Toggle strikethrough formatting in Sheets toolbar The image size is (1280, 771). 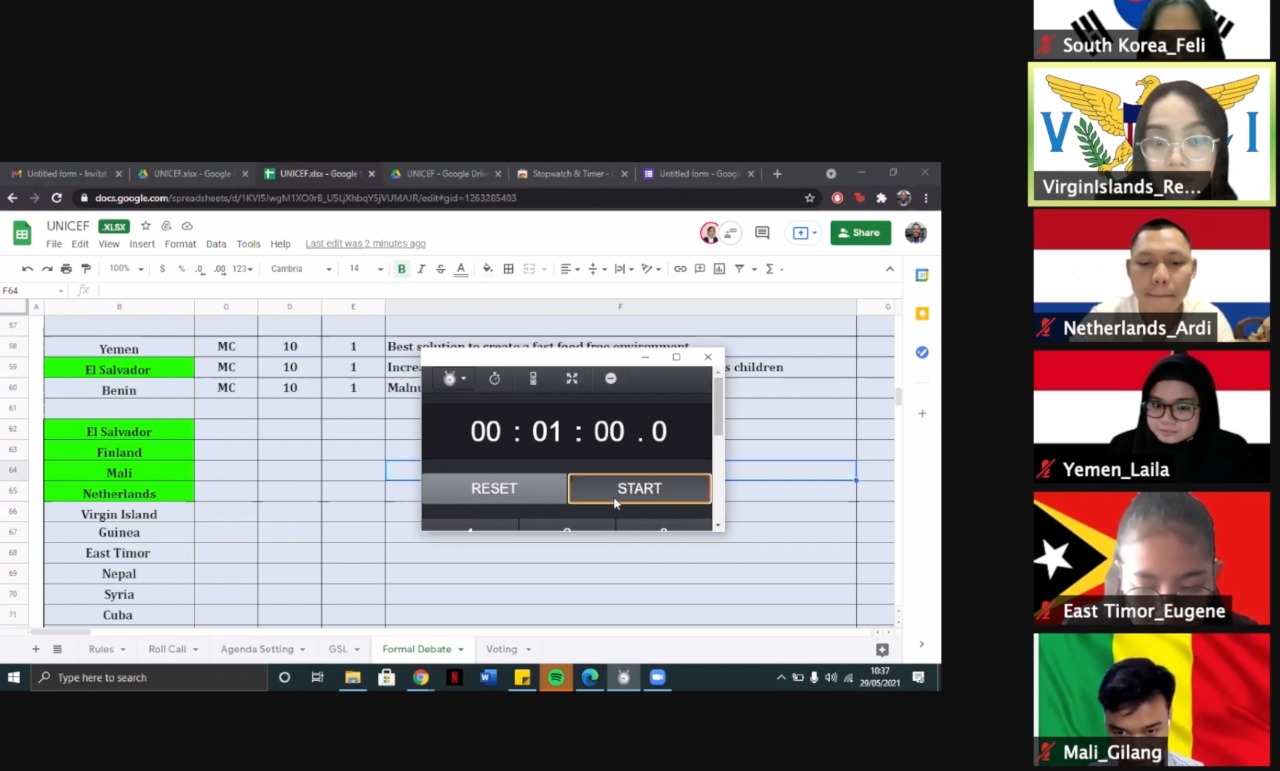(x=440, y=269)
